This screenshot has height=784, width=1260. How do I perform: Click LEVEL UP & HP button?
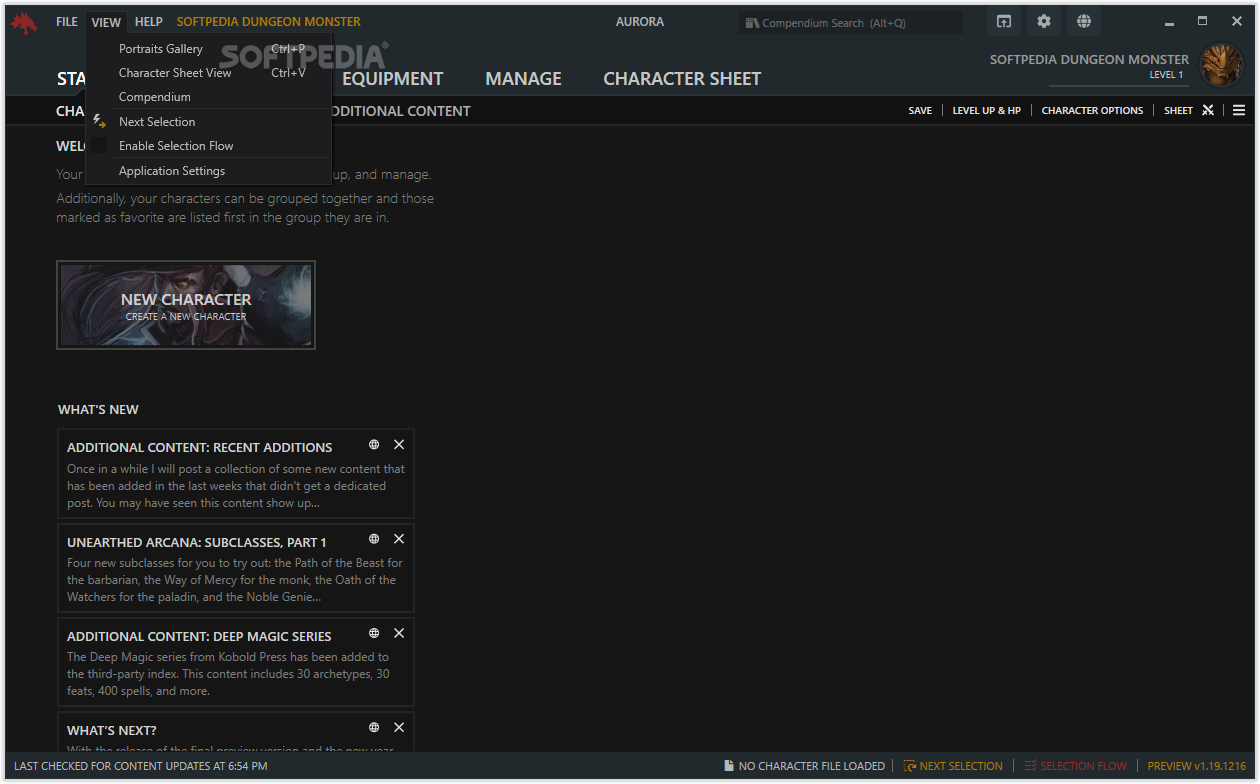click(x=986, y=111)
